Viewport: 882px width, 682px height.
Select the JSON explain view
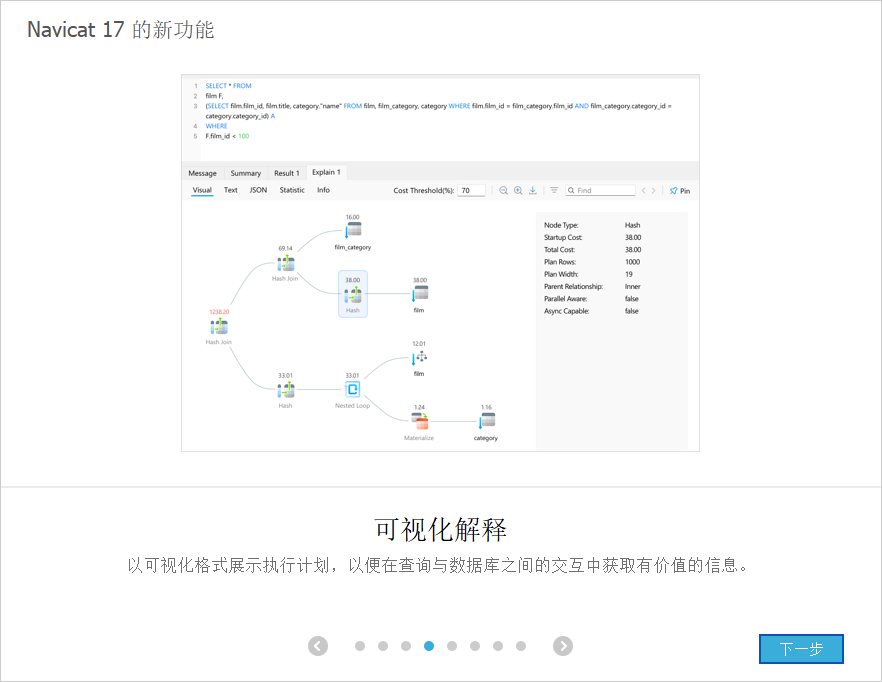(258, 190)
